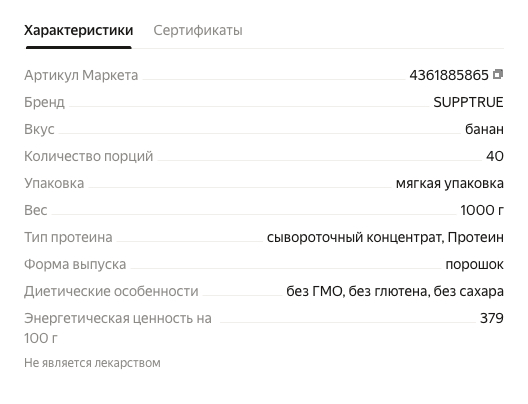Click сывороточный концентрат, Протеин value
The width and height of the screenshot is (528, 404).
[385, 237]
